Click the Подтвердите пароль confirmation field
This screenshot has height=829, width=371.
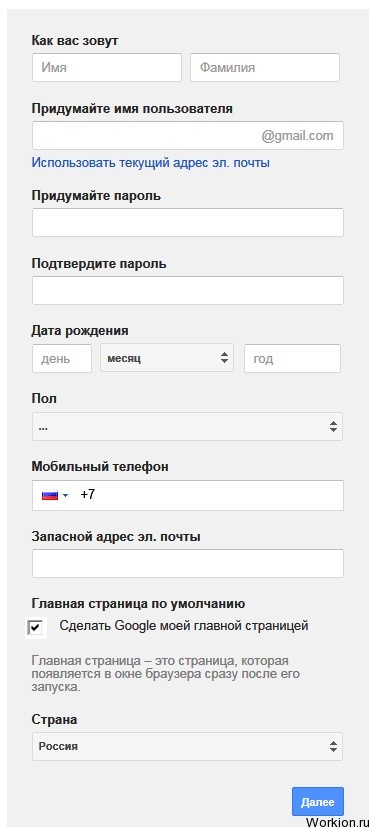188,290
